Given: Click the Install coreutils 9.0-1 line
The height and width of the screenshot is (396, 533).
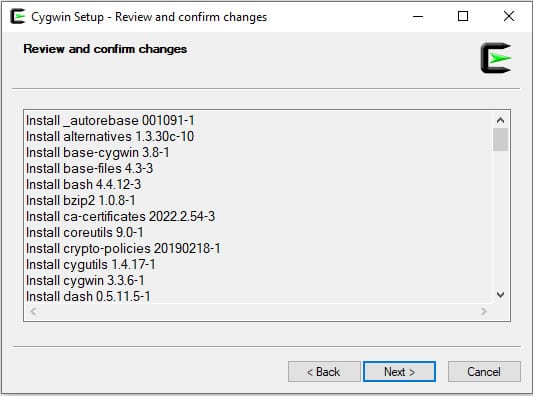Looking at the screenshot, I should coord(85,233).
